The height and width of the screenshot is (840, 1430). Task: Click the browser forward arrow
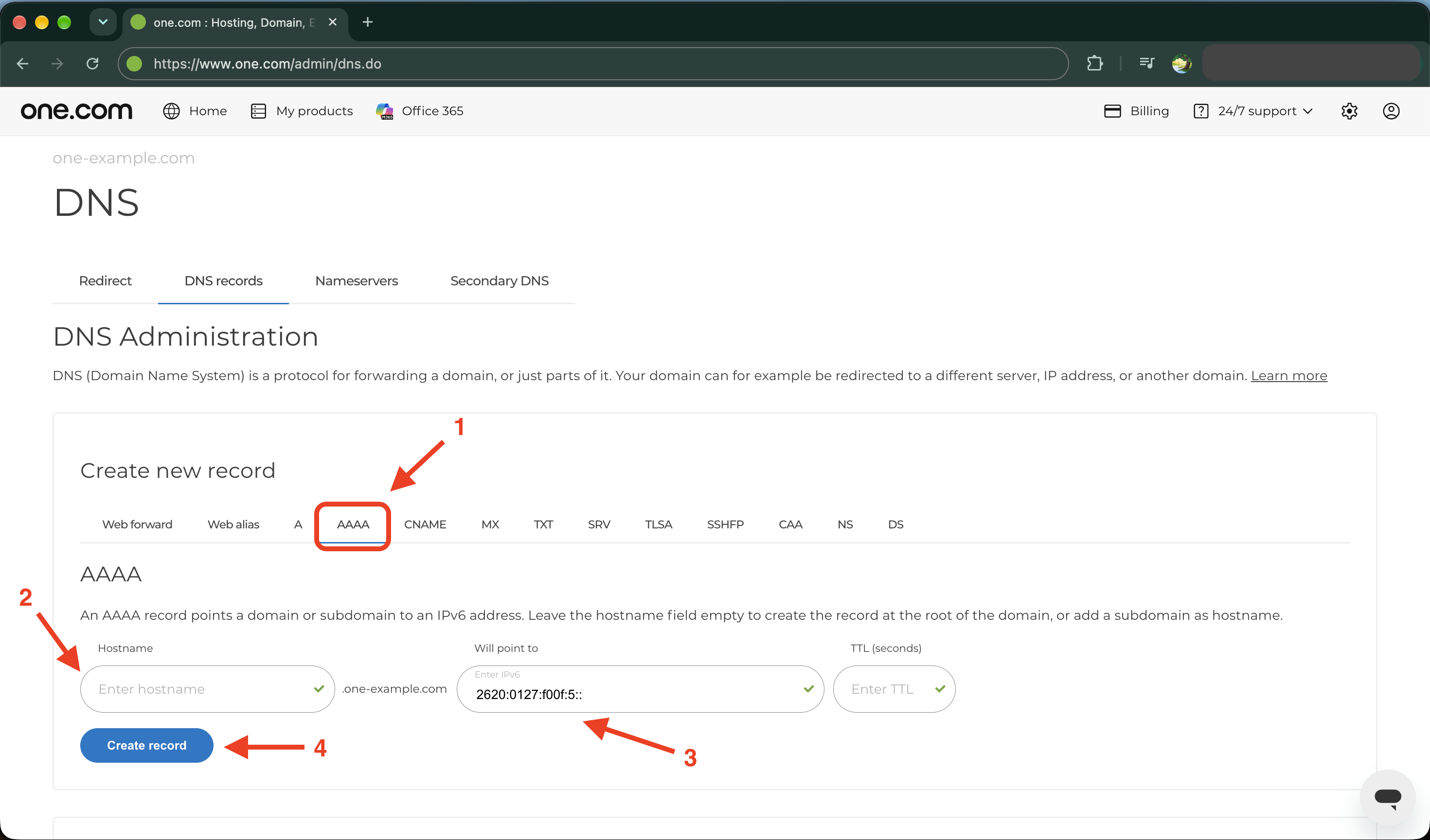pos(57,64)
